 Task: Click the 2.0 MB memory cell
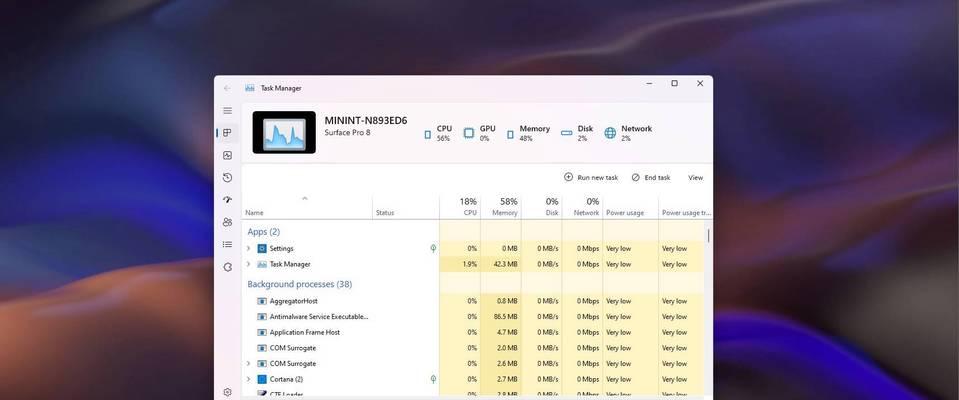(x=501, y=348)
